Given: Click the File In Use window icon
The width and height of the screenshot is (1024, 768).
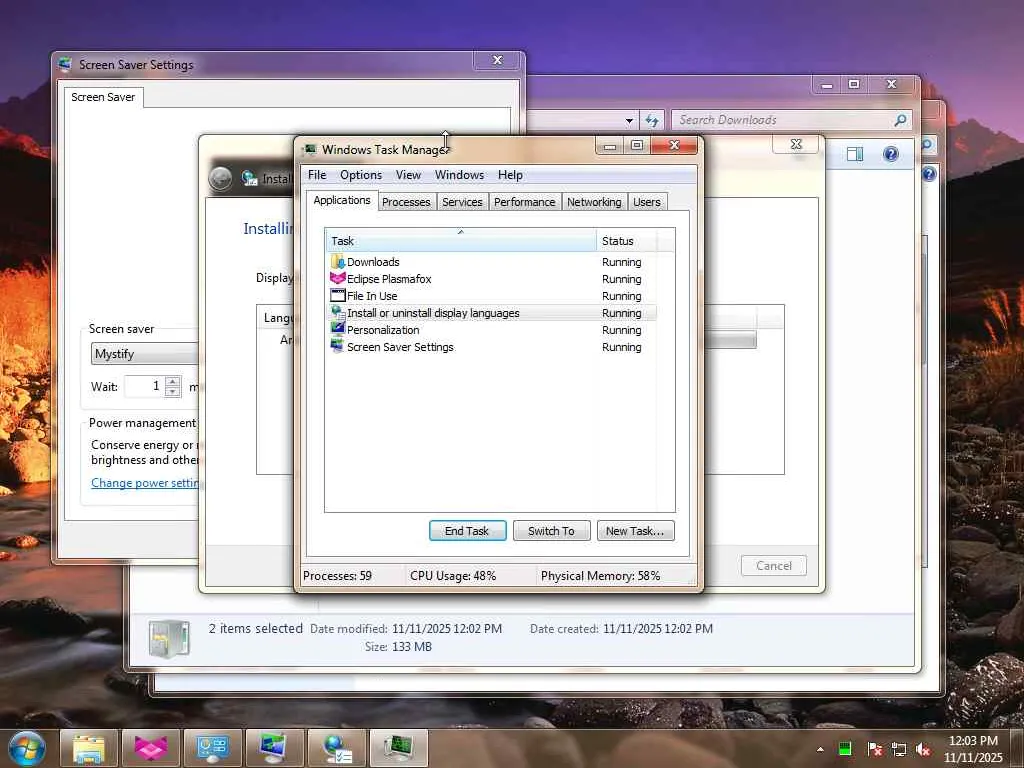Looking at the screenshot, I should tap(337, 296).
